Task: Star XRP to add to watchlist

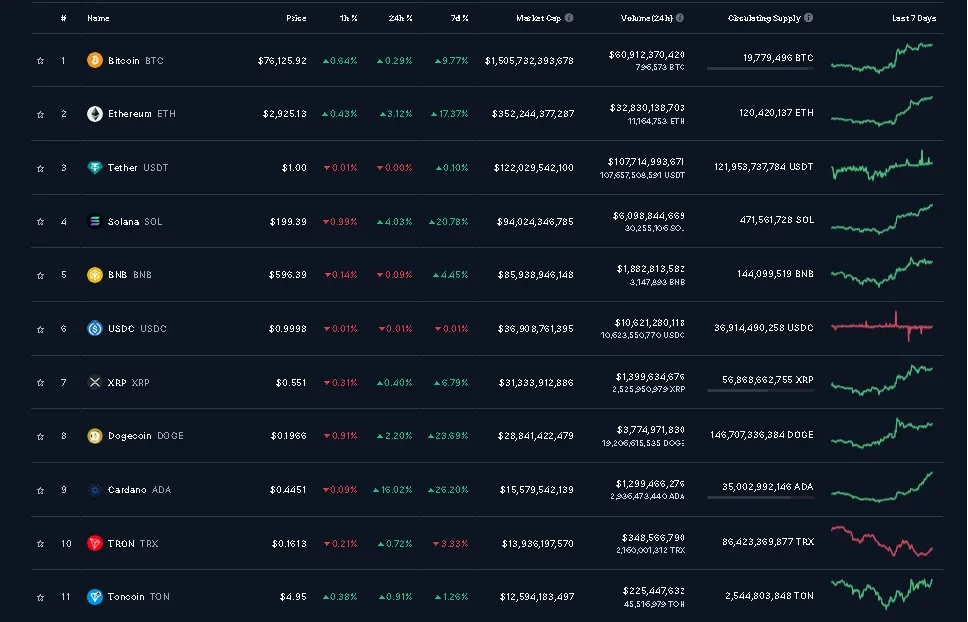Action: (40, 383)
